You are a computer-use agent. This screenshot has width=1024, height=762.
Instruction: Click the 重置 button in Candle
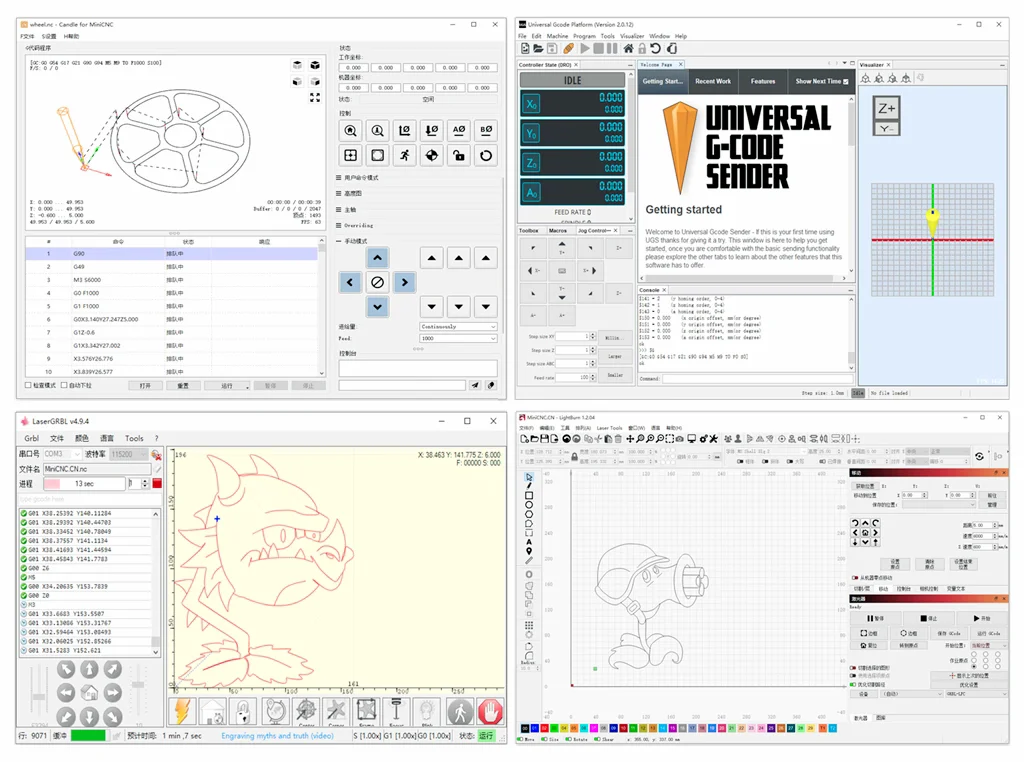pyautogui.click(x=183, y=386)
